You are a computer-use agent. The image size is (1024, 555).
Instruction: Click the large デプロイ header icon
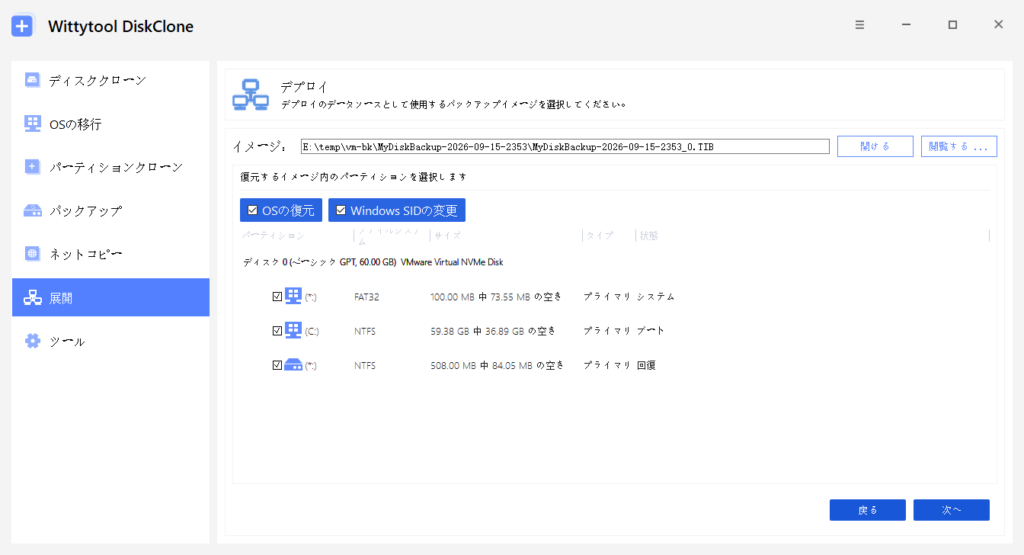click(x=251, y=95)
